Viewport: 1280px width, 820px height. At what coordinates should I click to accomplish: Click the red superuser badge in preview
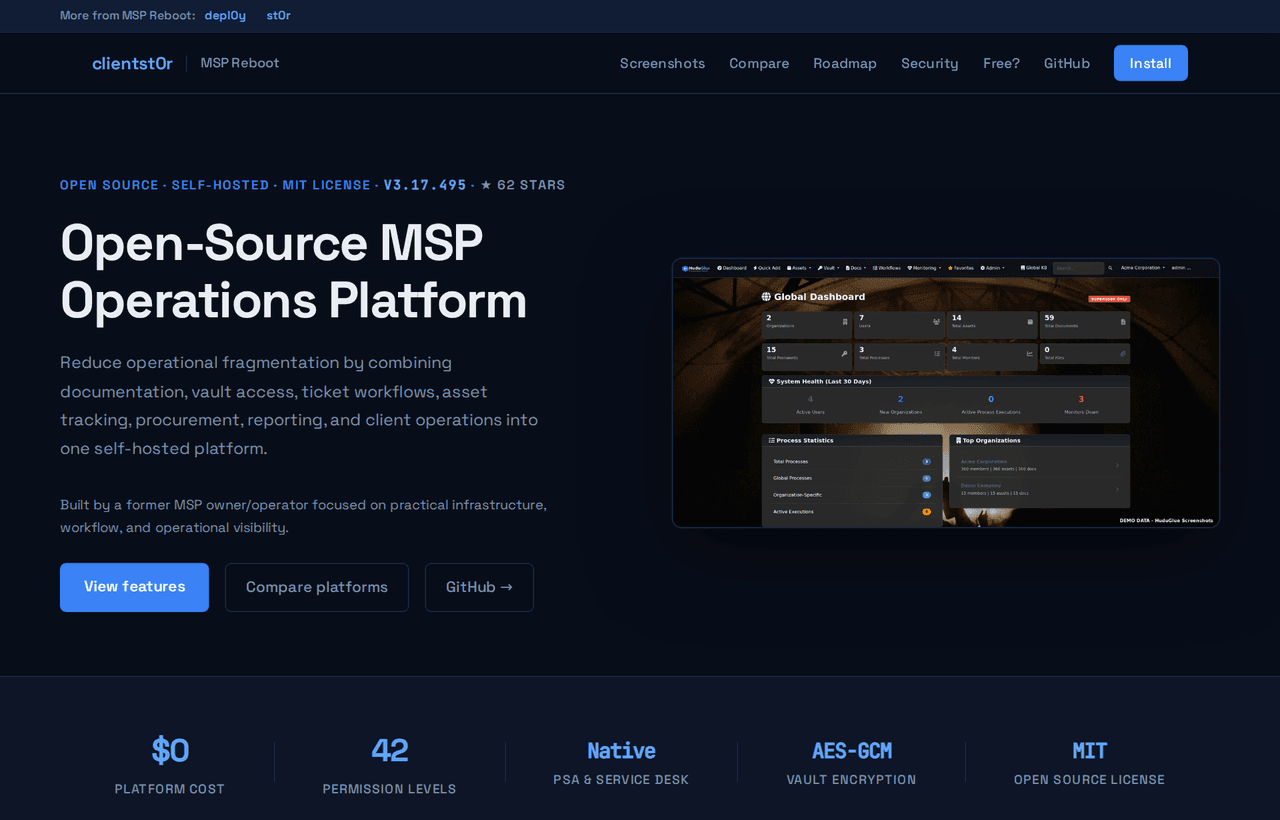pyautogui.click(x=1109, y=299)
